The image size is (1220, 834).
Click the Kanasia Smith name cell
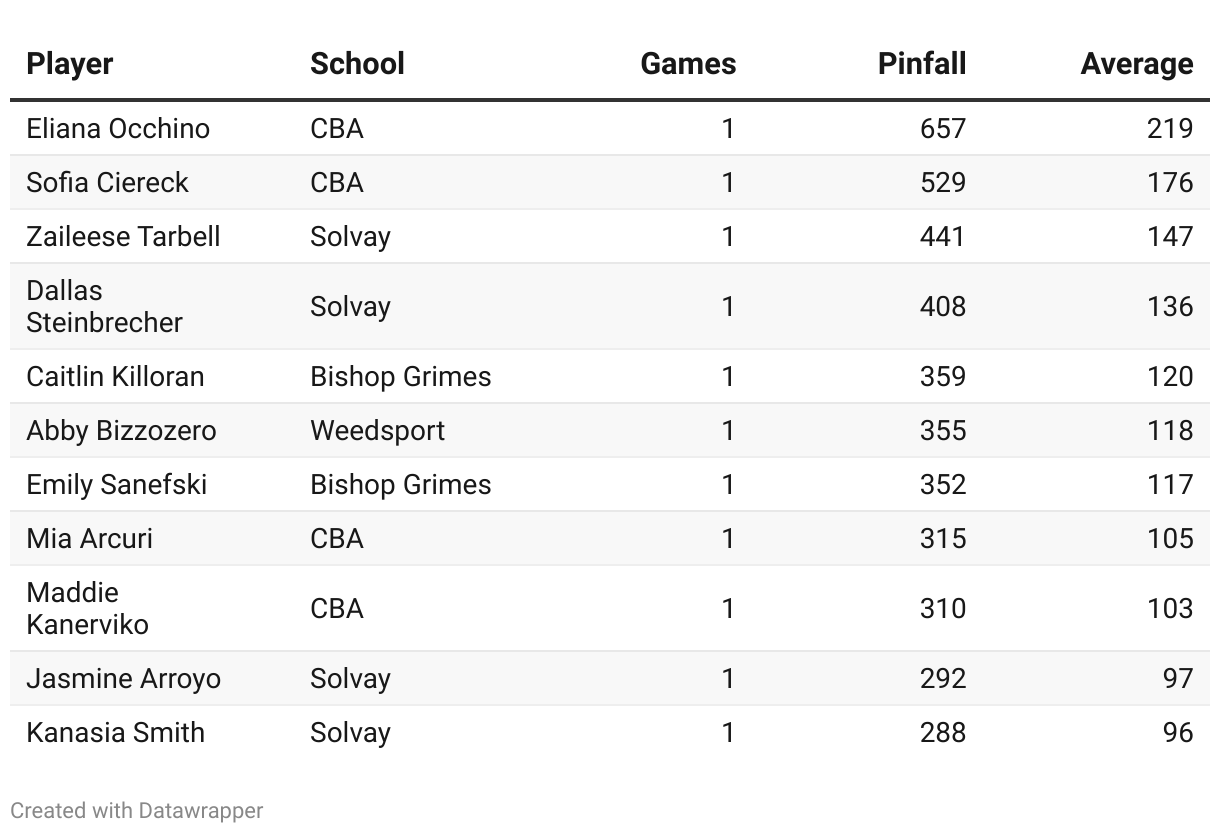tap(115, 733)
